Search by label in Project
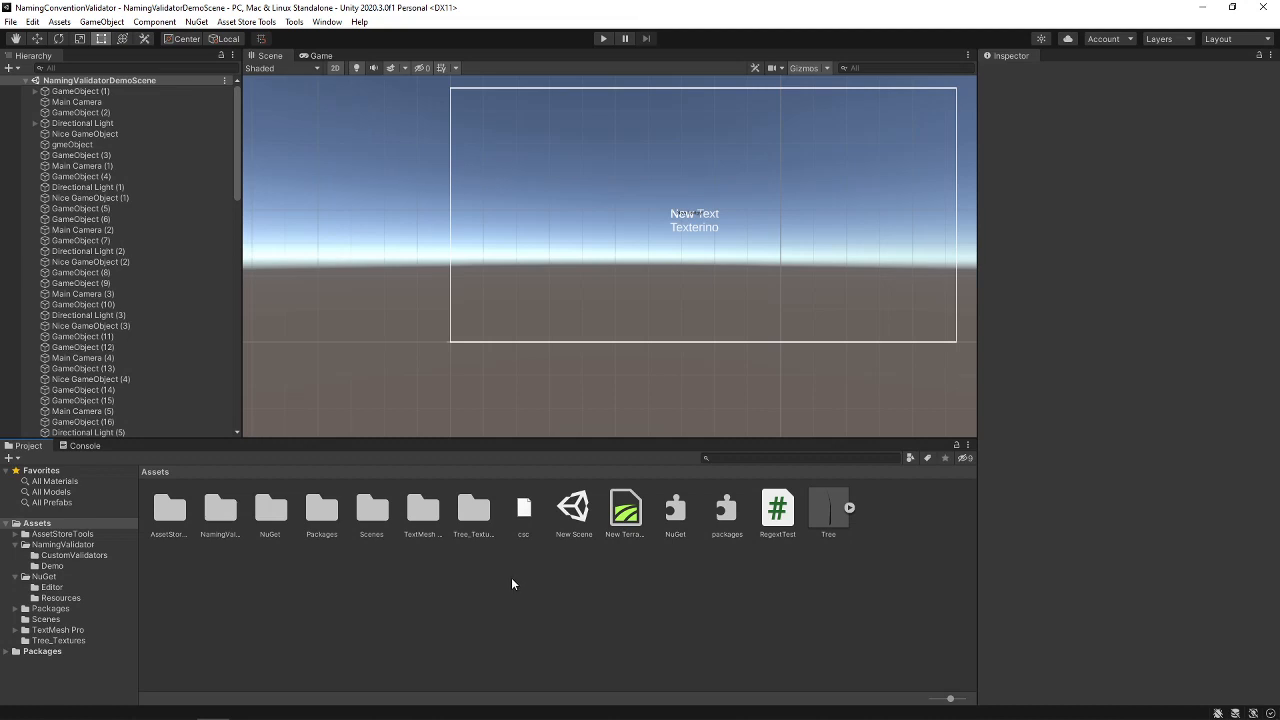Viewport: 1280px width, 720px height. [x=928, y=458]
